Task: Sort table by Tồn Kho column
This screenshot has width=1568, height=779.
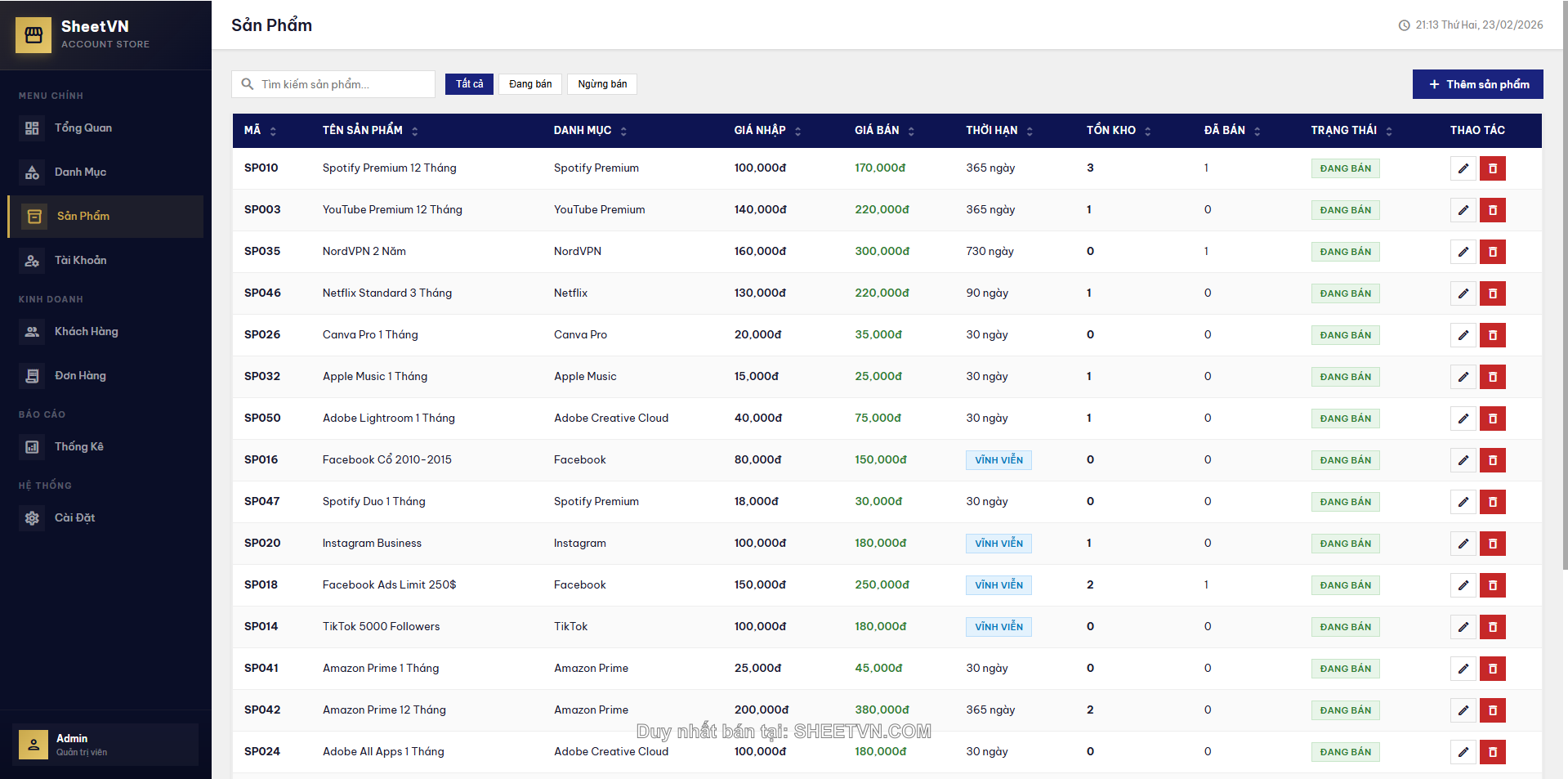Action: tap(1118, 131)
